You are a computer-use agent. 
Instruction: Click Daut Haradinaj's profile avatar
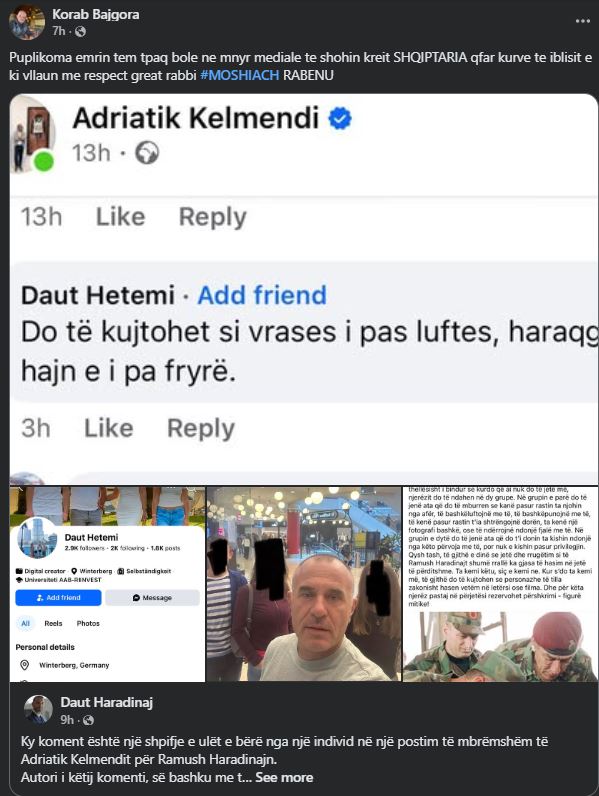point(39,709)
